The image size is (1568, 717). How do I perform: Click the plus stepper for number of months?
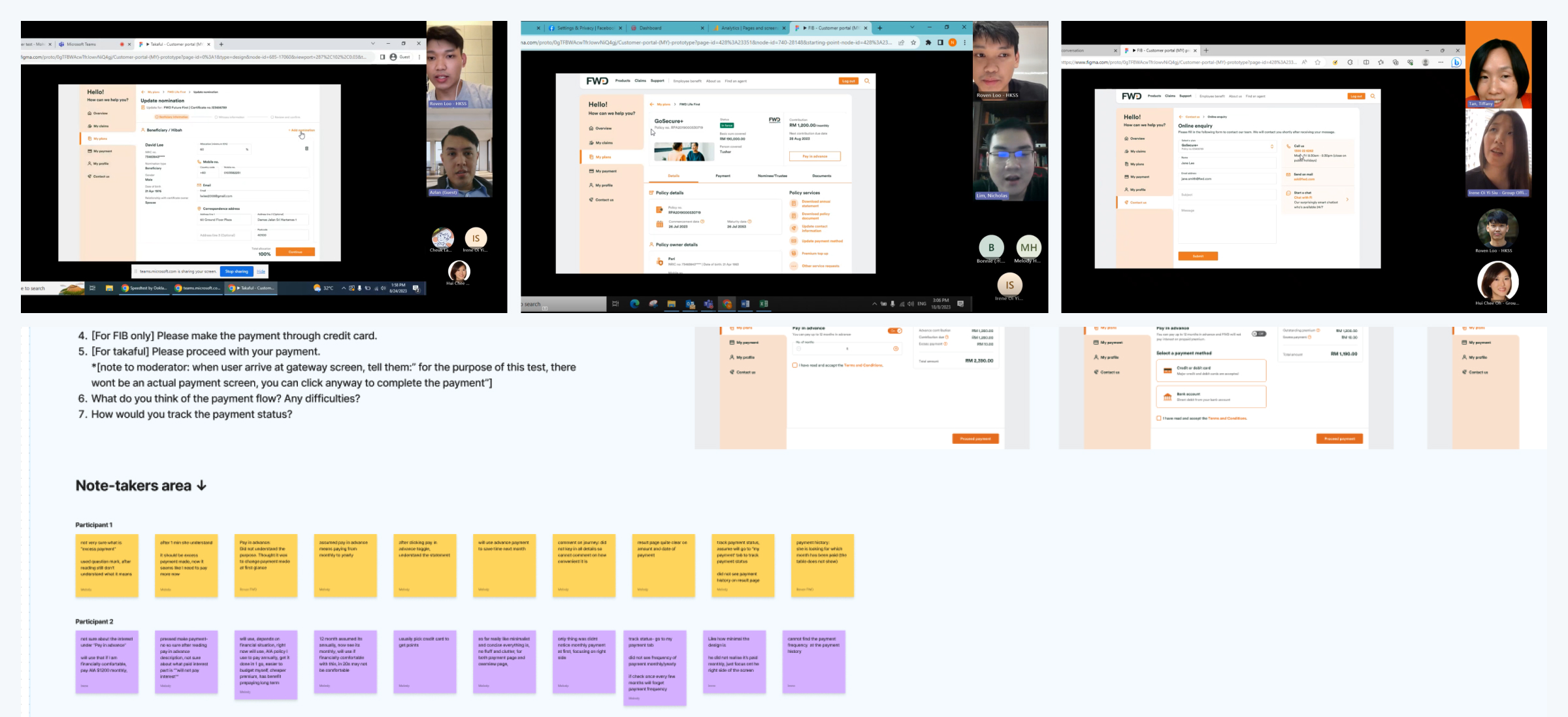896,348
